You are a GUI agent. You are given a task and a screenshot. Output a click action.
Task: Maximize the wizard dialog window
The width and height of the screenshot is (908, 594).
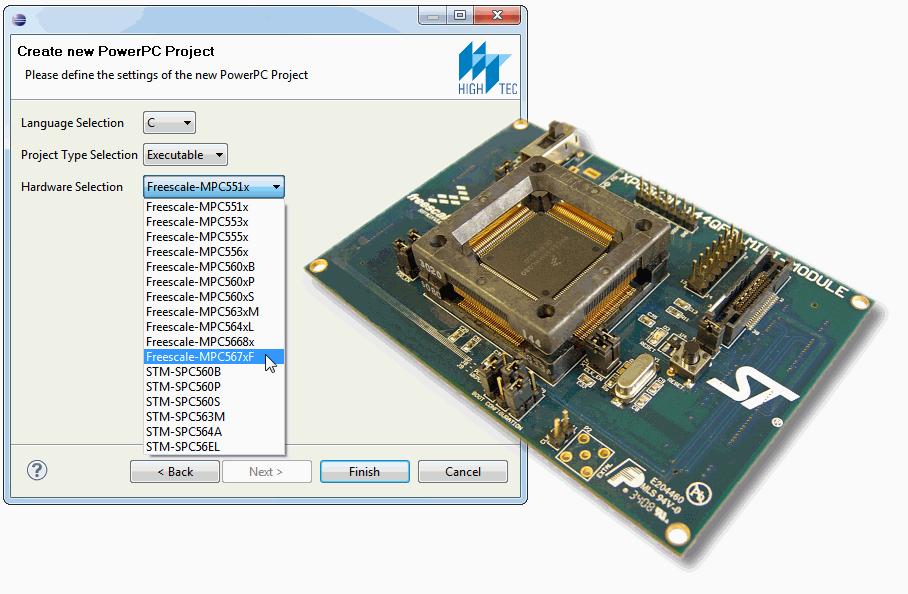point(460,16)
